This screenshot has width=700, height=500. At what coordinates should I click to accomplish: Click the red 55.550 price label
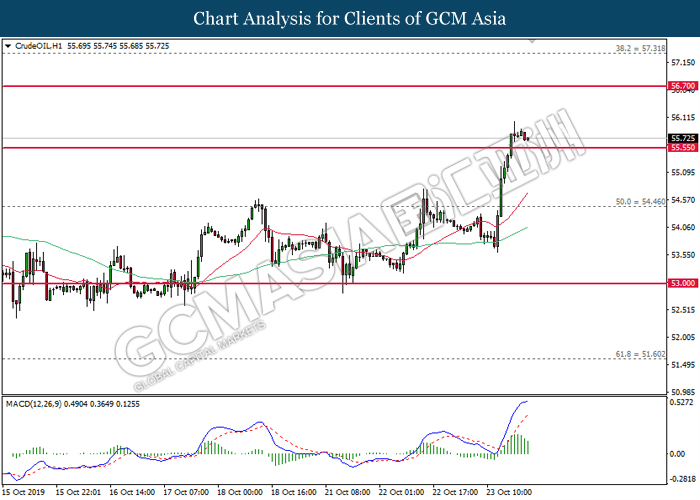[683, 147]
